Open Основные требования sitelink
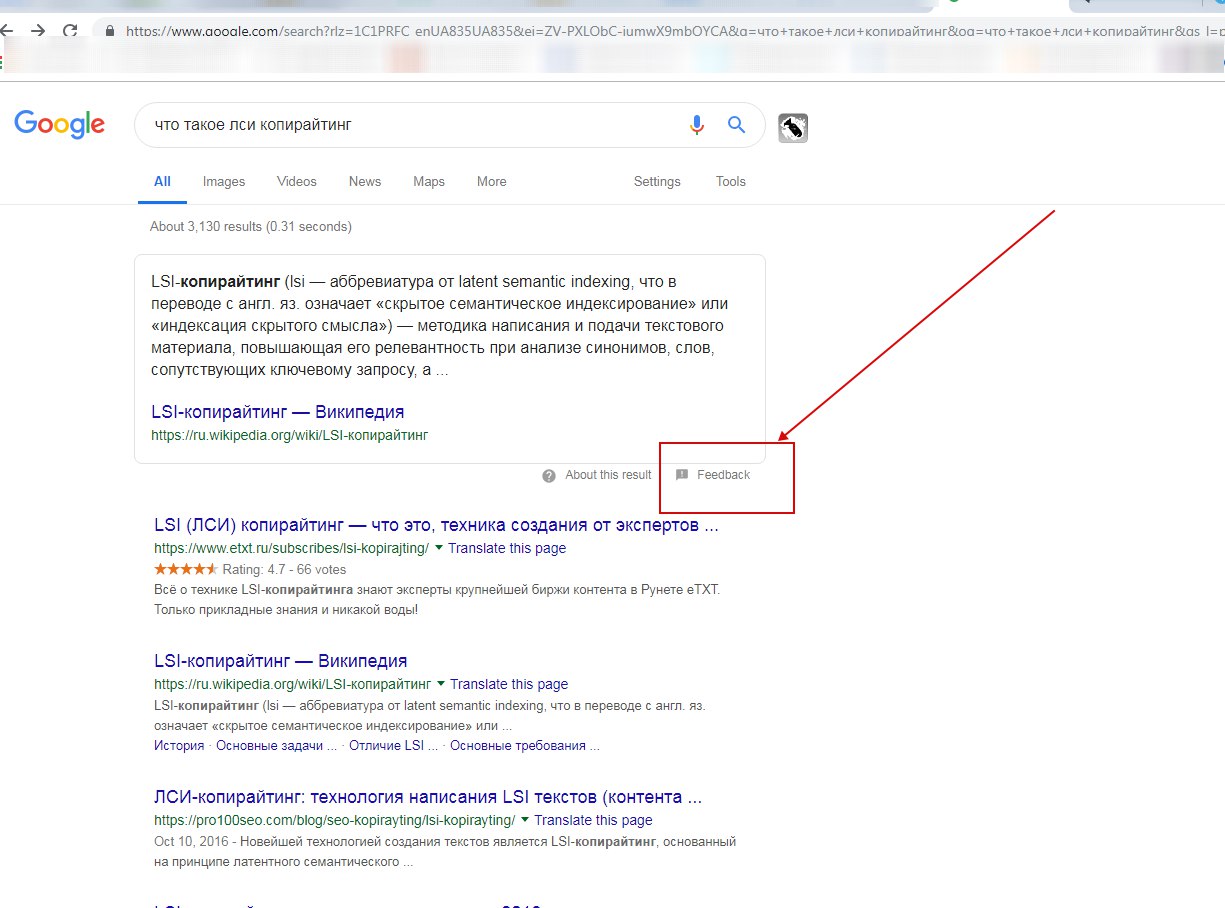Screen dimensions: 1225x908 click(525, 745)
